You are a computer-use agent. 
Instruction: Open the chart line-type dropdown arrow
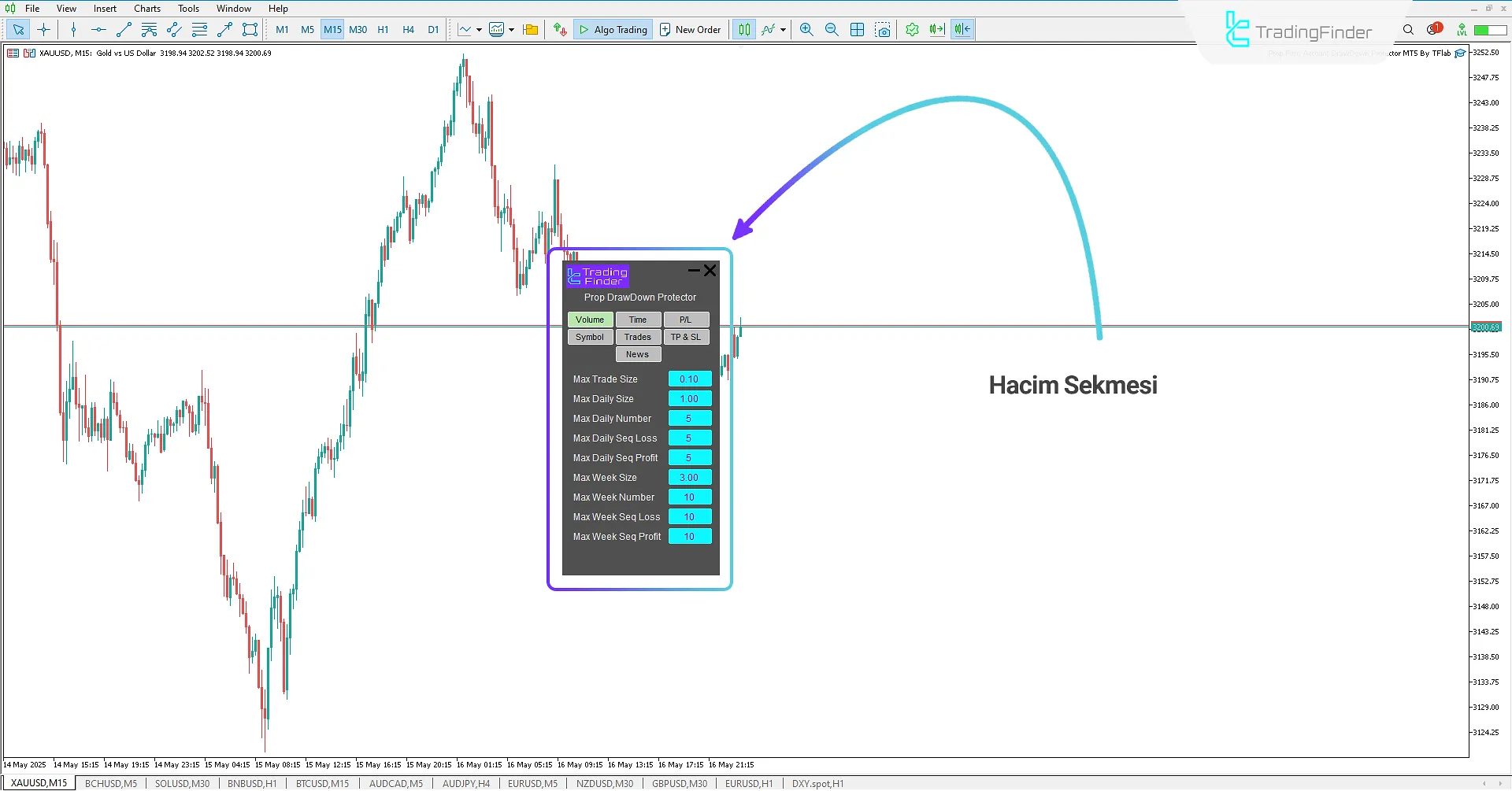point(479,29)
